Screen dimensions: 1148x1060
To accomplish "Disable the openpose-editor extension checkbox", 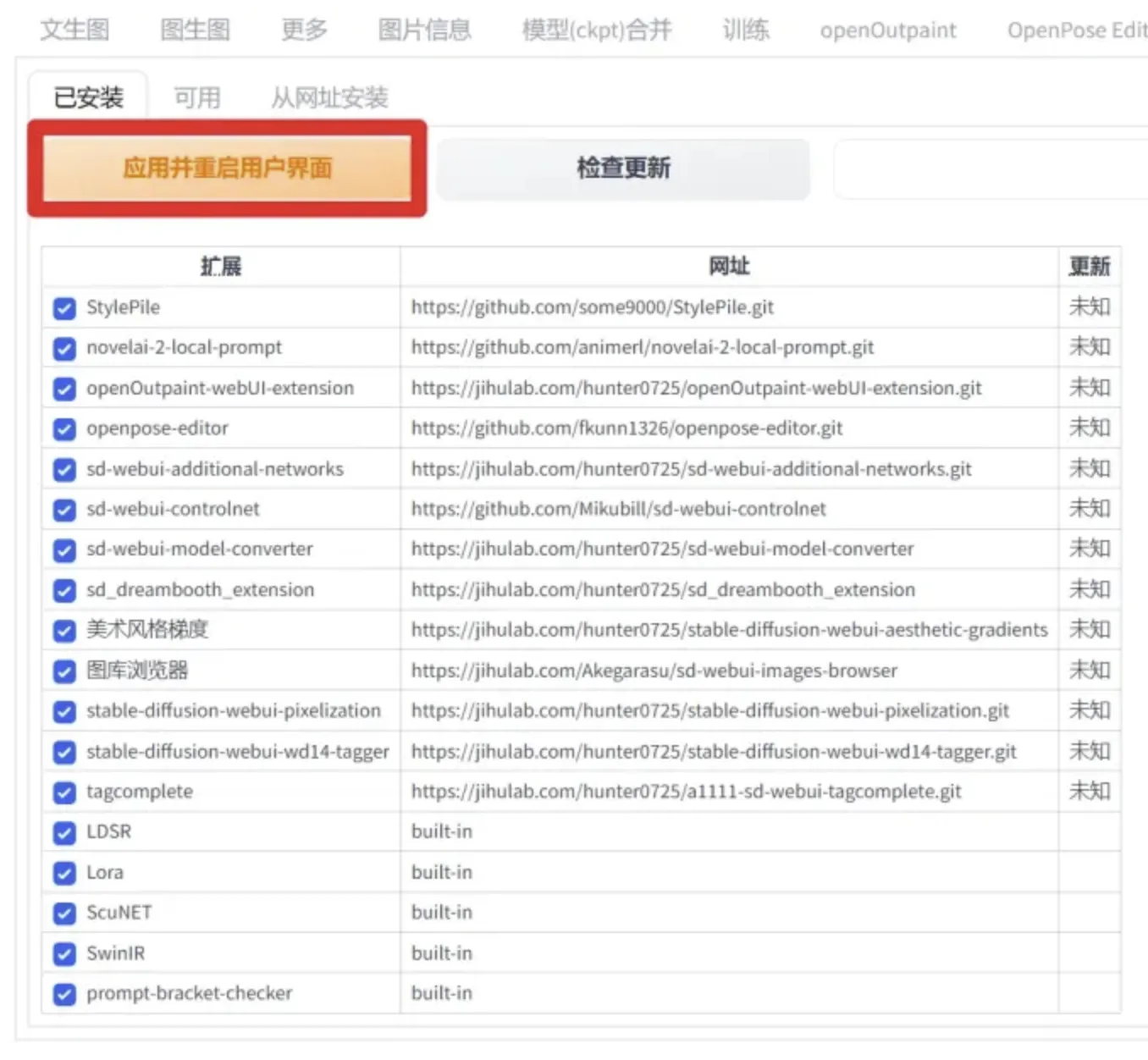I will pyautogui.click(x=64, y=429).
